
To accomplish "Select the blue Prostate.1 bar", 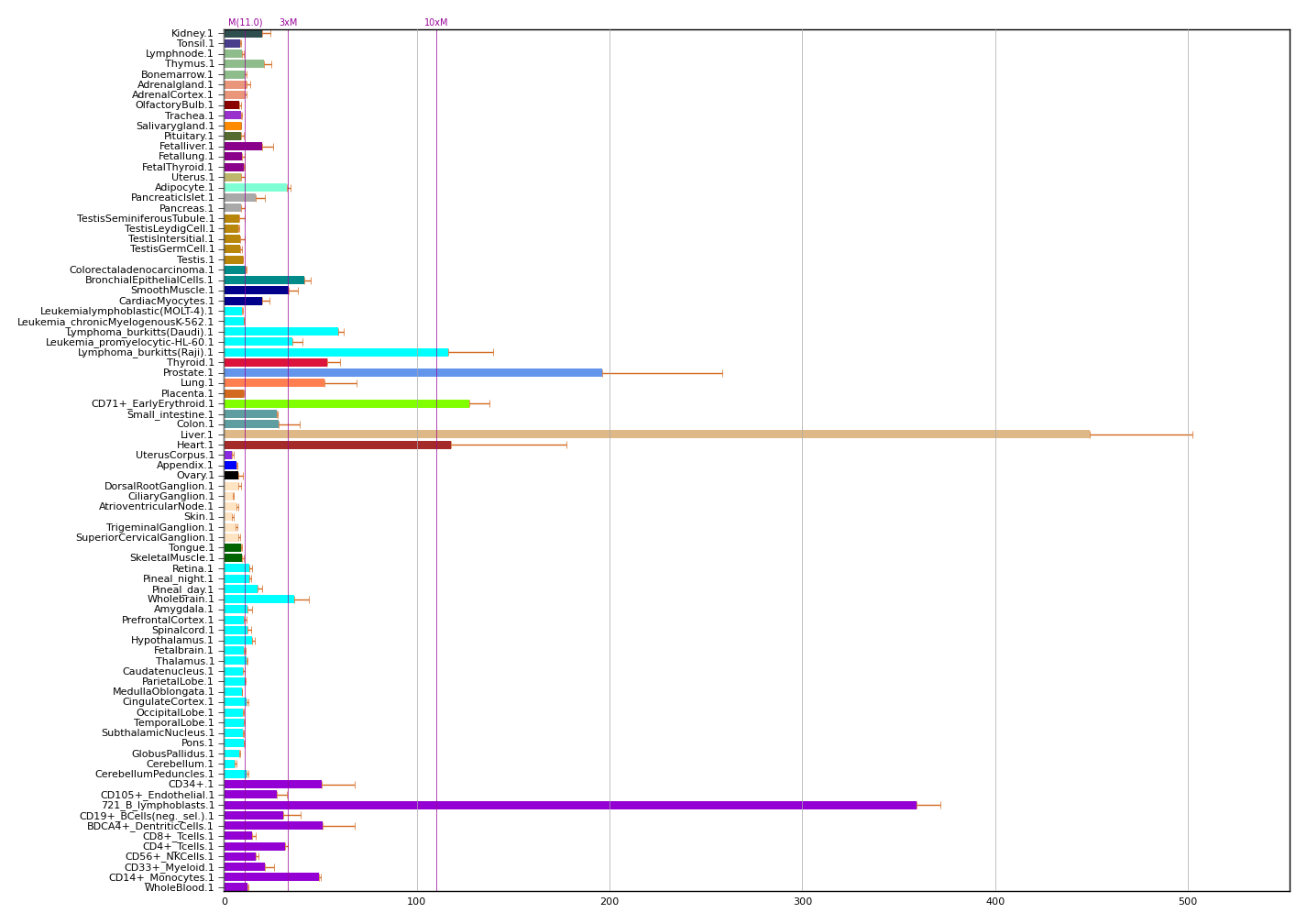I will point(412,373).
